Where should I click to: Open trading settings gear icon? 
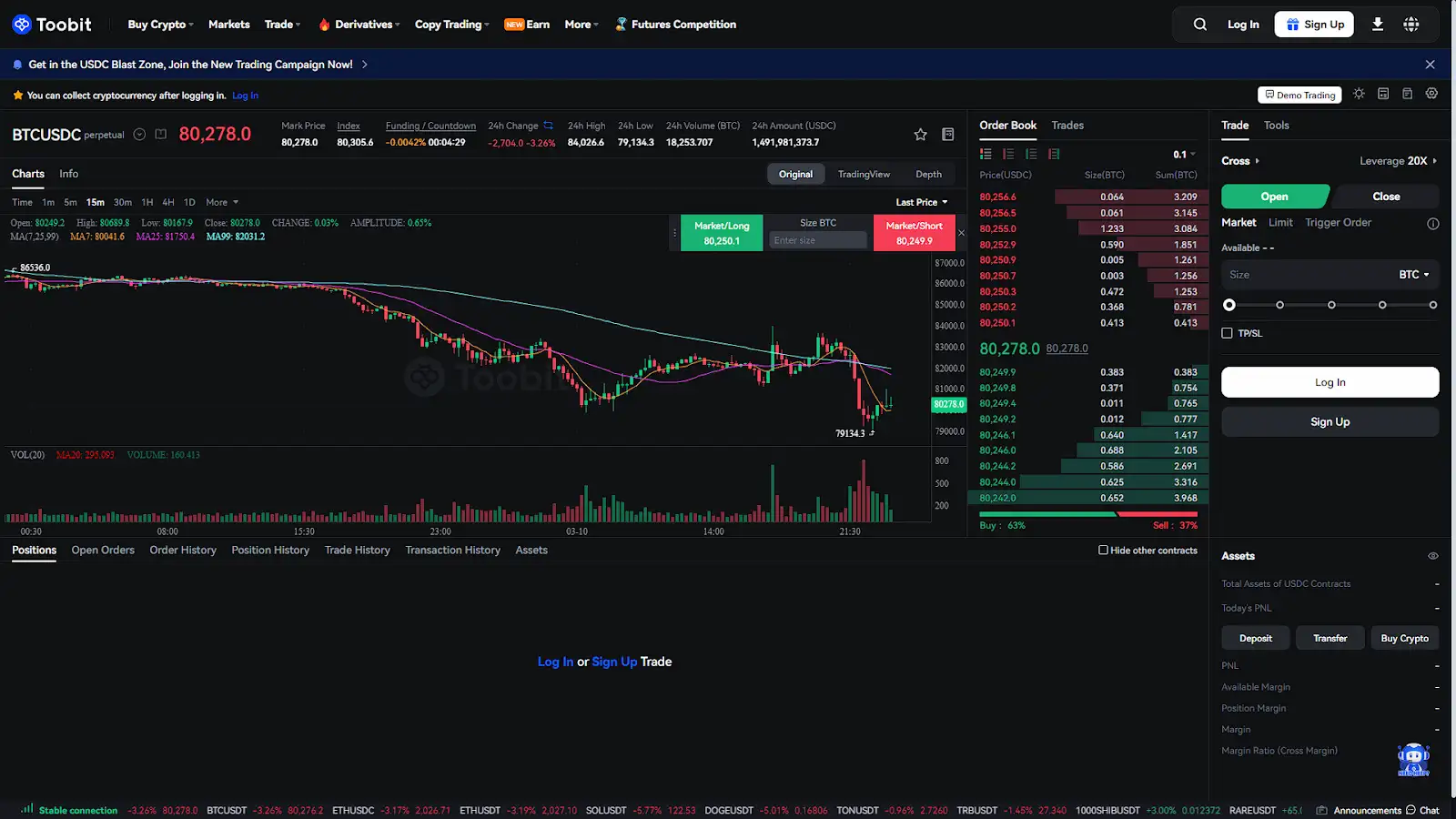point(1431,94)
